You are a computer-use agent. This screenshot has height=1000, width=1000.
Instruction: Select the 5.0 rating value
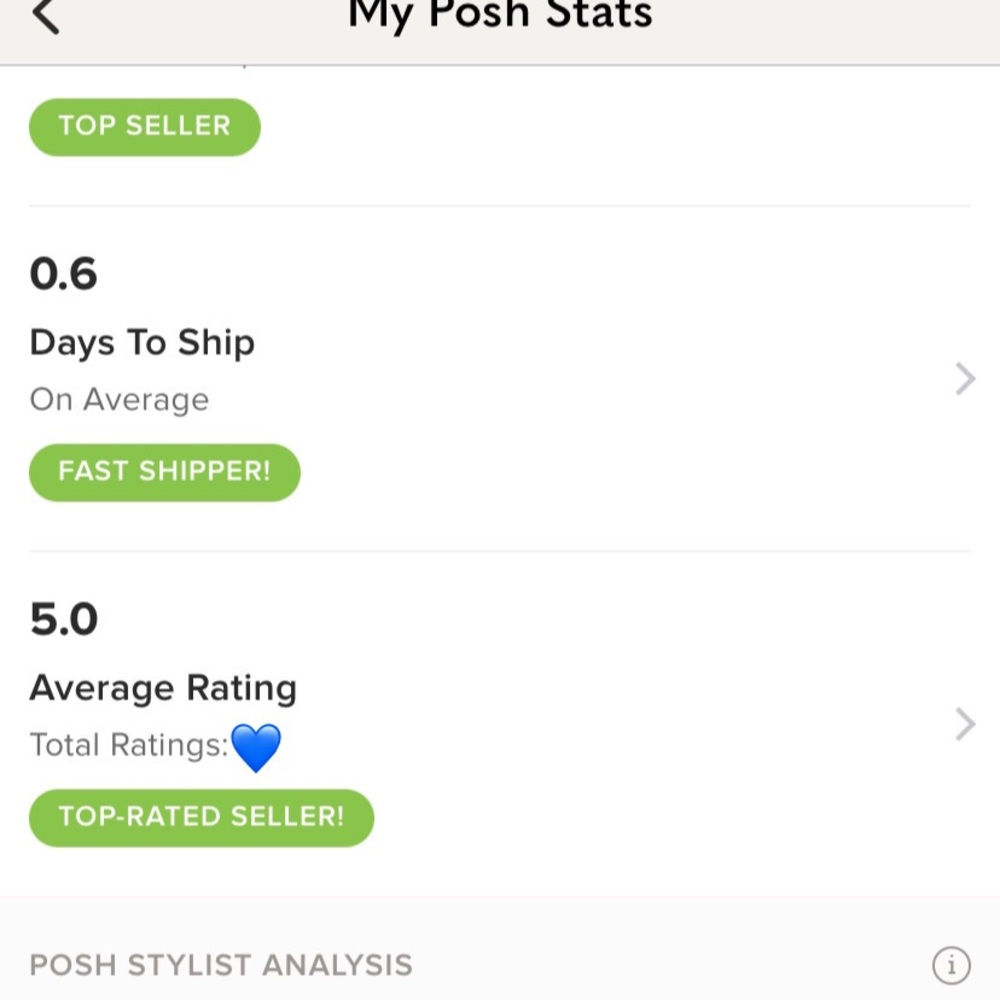[64, 619]
